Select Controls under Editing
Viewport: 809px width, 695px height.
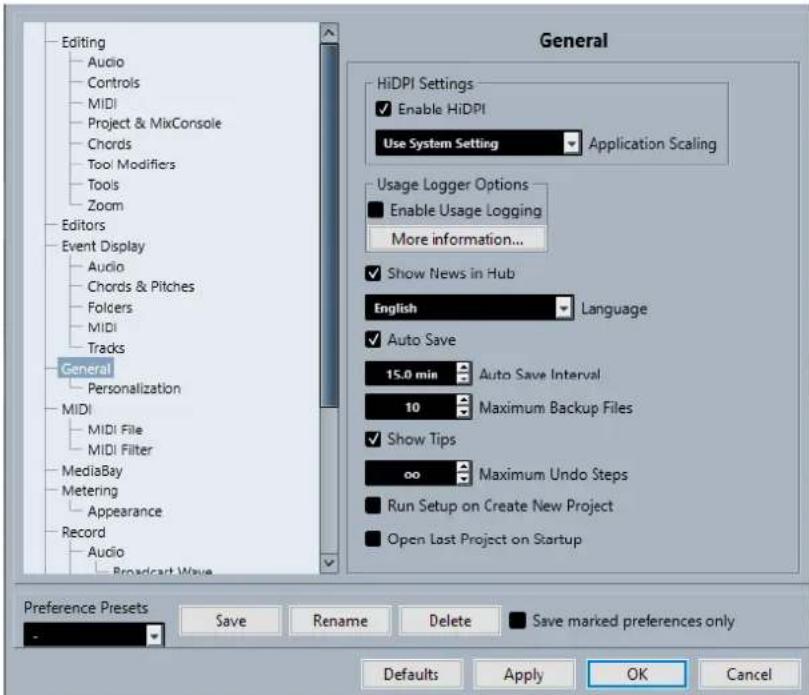114,83
